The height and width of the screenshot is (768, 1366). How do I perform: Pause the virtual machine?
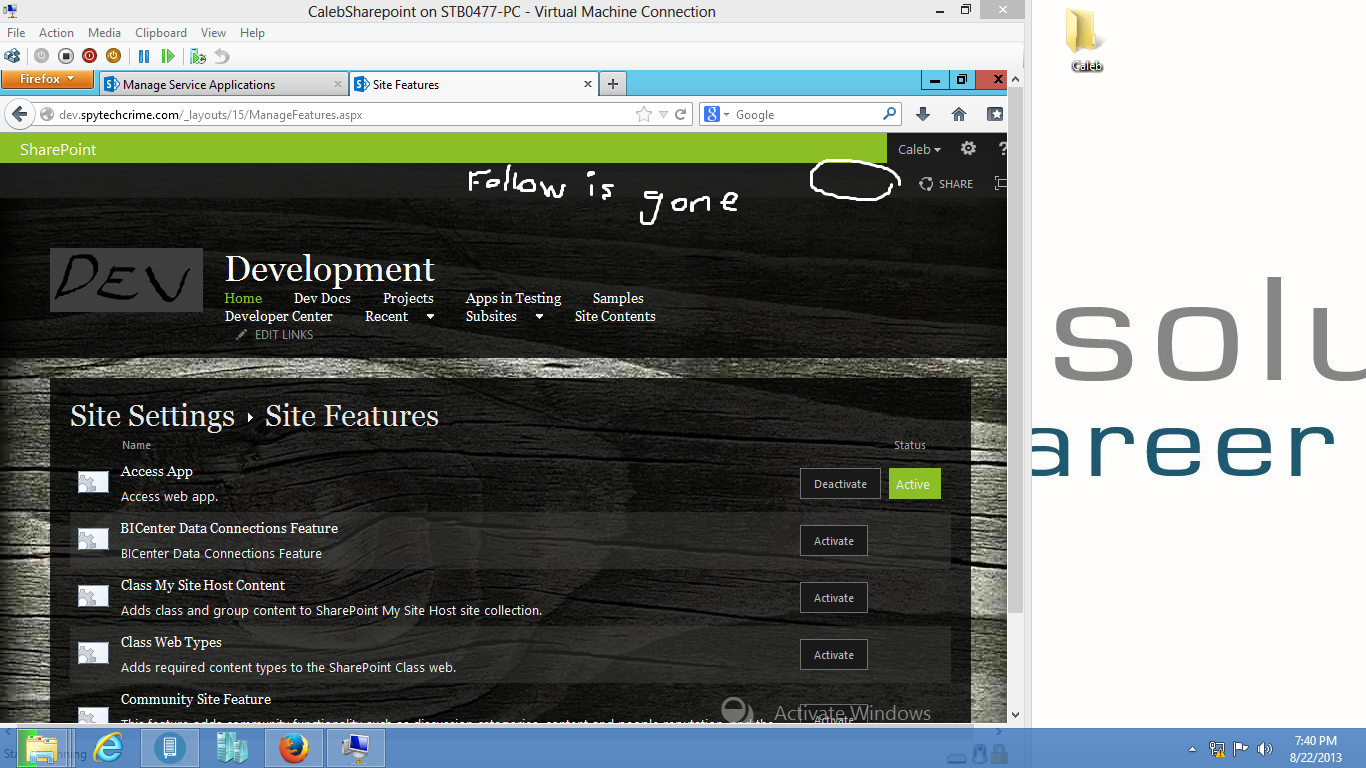pyautogui.click(x=144, y=56)
